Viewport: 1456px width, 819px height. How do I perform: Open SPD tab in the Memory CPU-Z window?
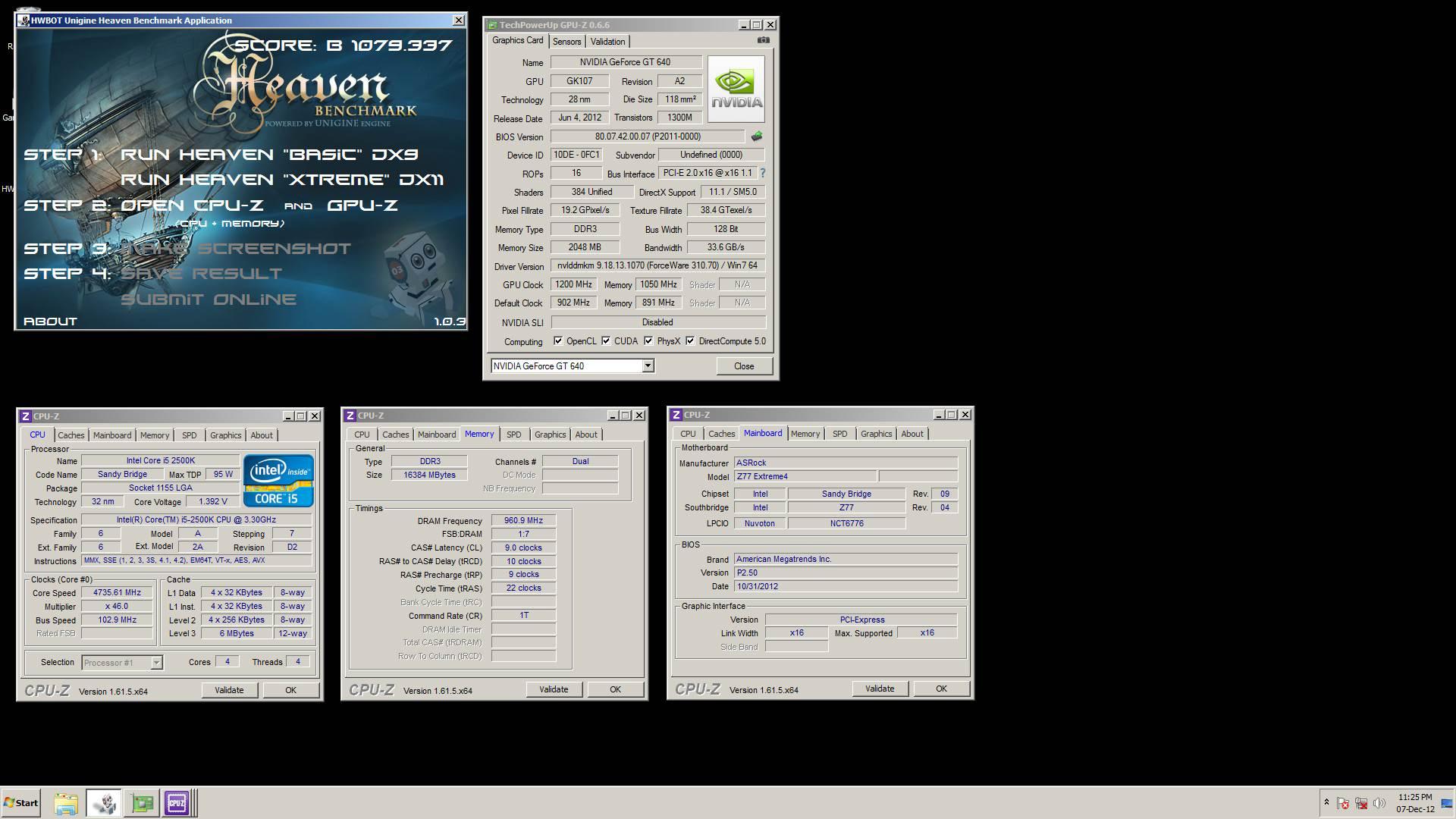pyautogui.click(x=514, y=435)
